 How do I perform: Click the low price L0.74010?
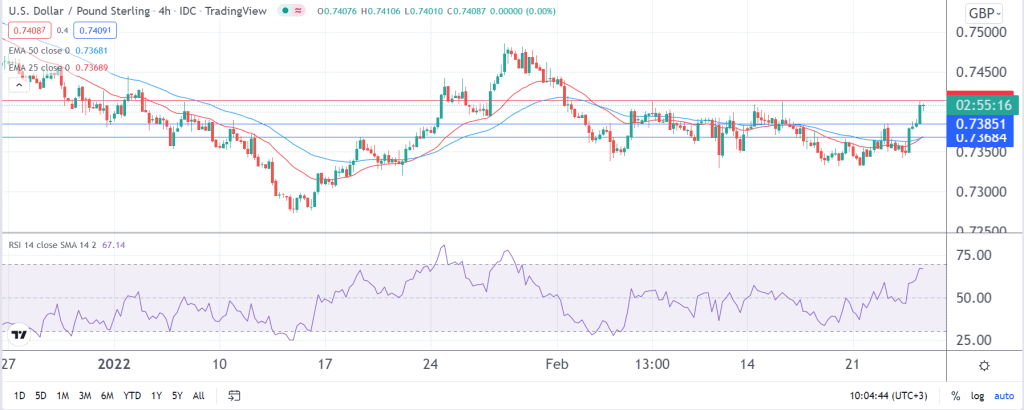pos(426,11)
